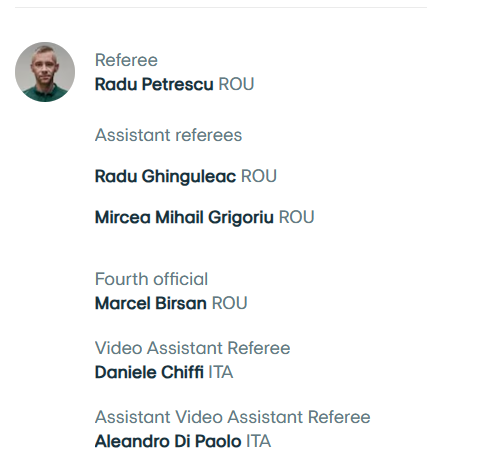The width and height of the screenshot is (490, 468).
Task: Open Aleandro Di Paolo's name
Action: 168,441
